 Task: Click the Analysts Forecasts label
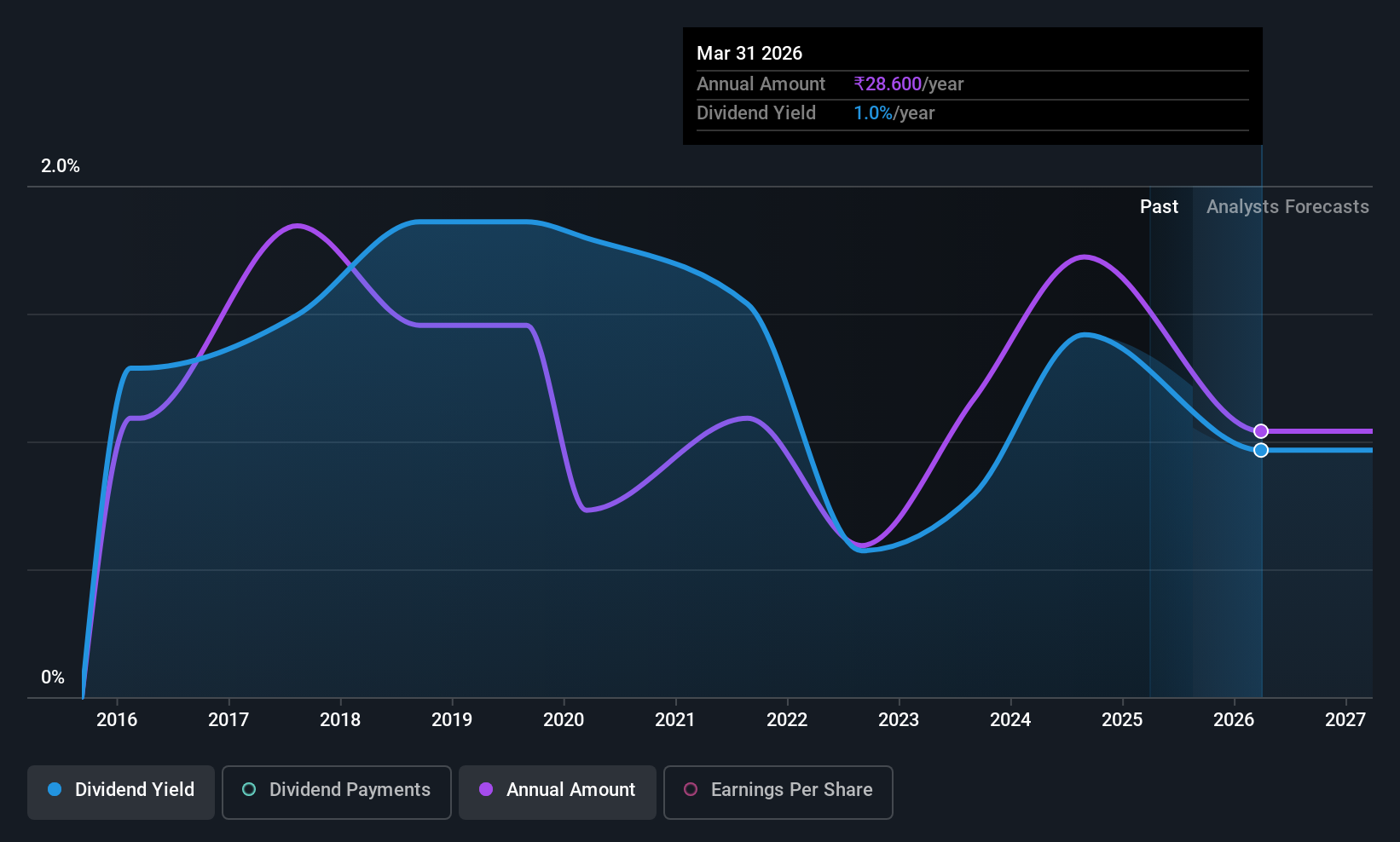click(1287, 207)
